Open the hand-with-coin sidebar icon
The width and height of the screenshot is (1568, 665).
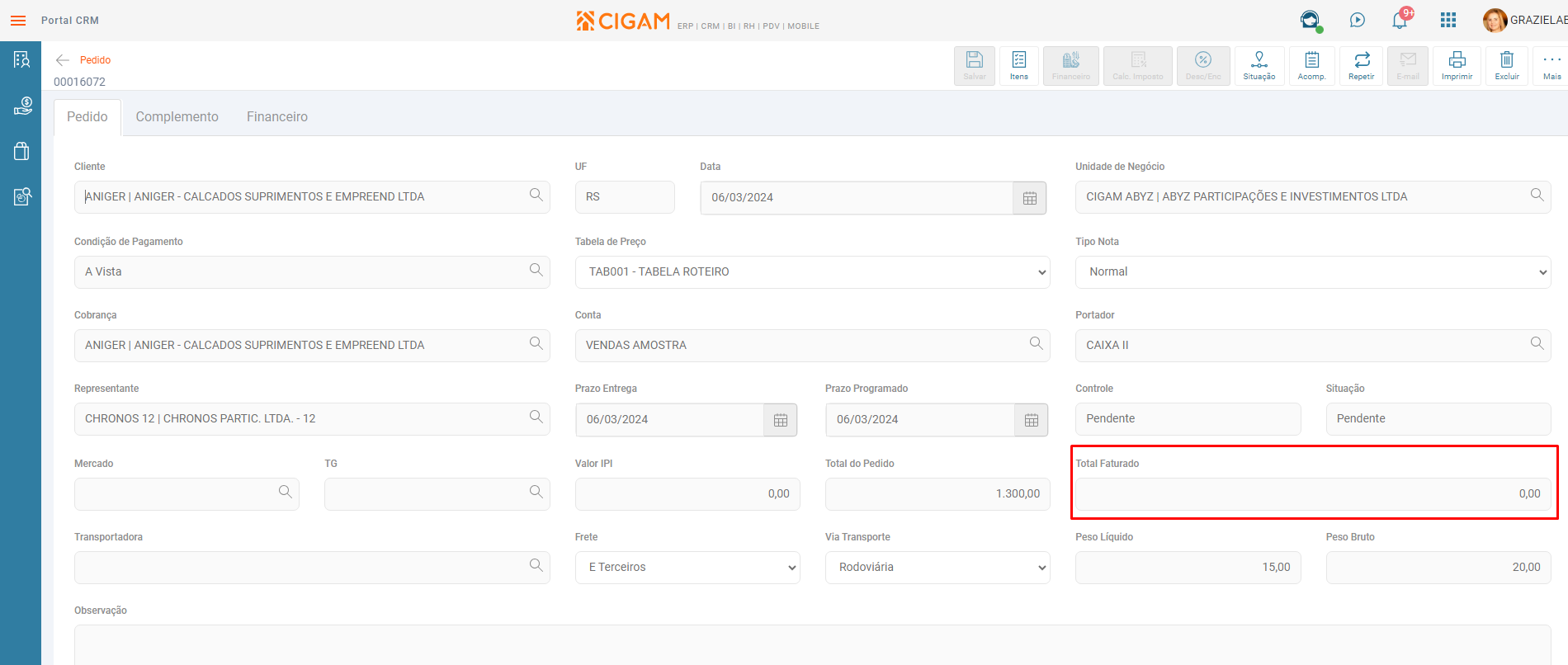pos(21,106)
